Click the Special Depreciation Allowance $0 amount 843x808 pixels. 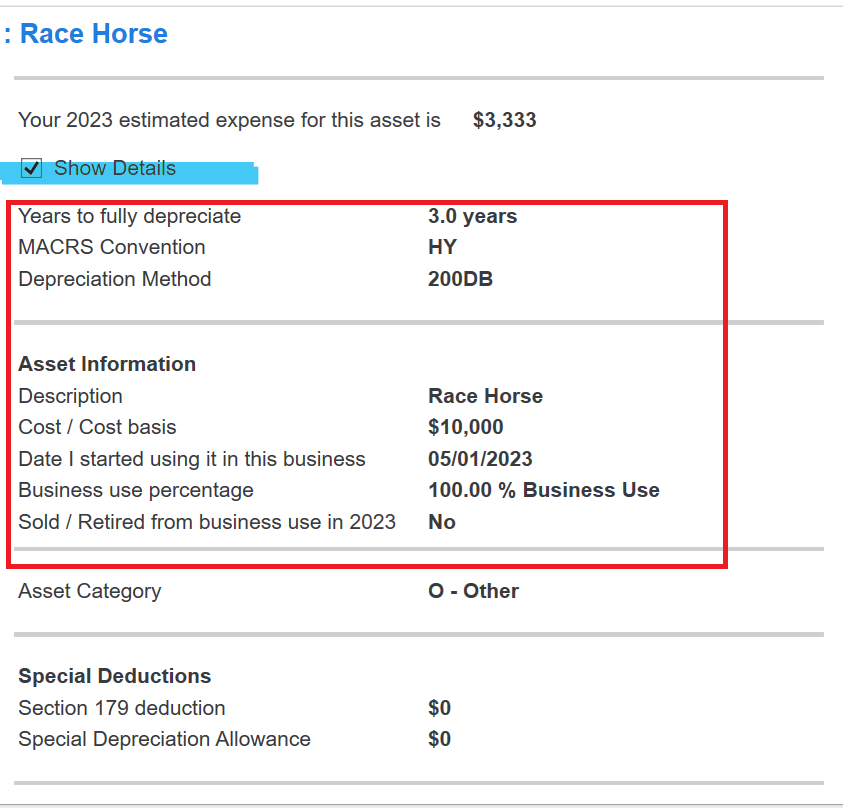(439, 739)
